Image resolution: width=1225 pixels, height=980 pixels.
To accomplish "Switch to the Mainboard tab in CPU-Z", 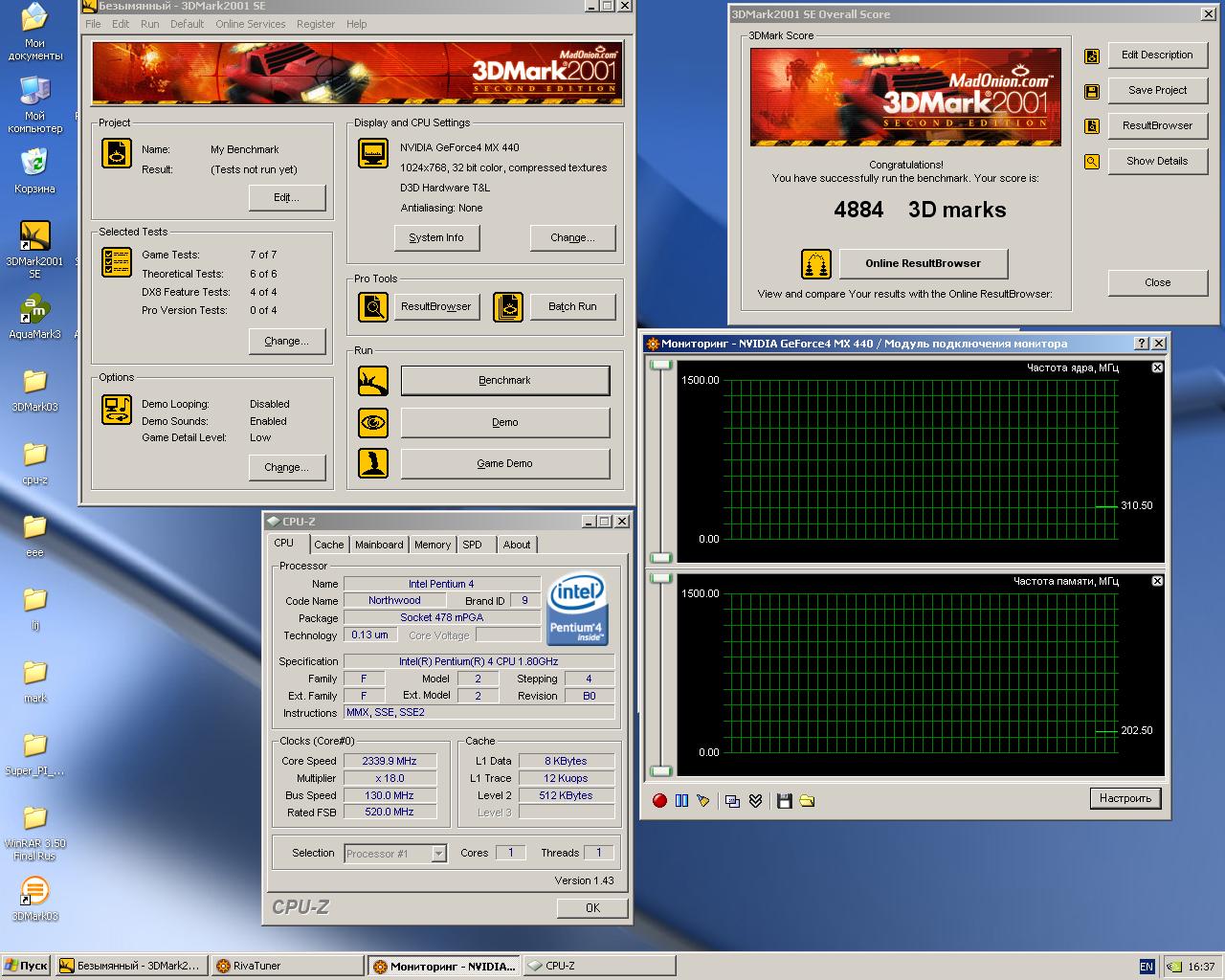I will click(379, 545).
